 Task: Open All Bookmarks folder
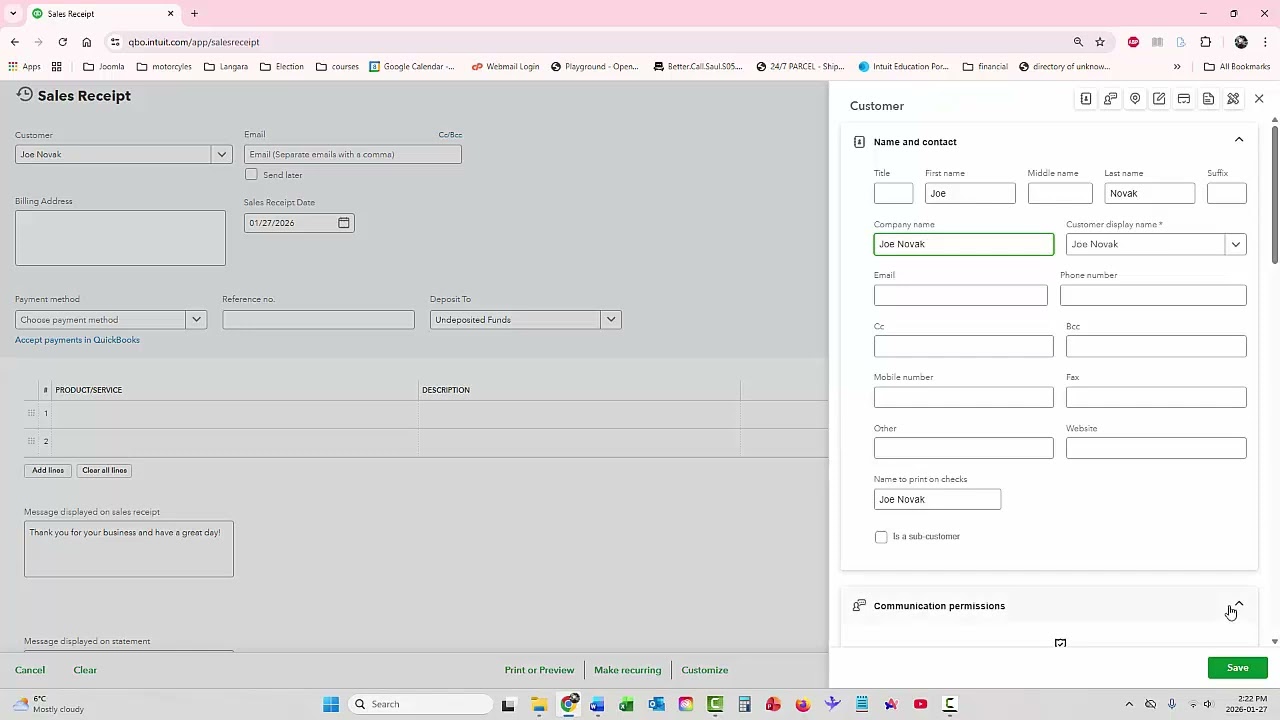click(x=1237, y=67)
